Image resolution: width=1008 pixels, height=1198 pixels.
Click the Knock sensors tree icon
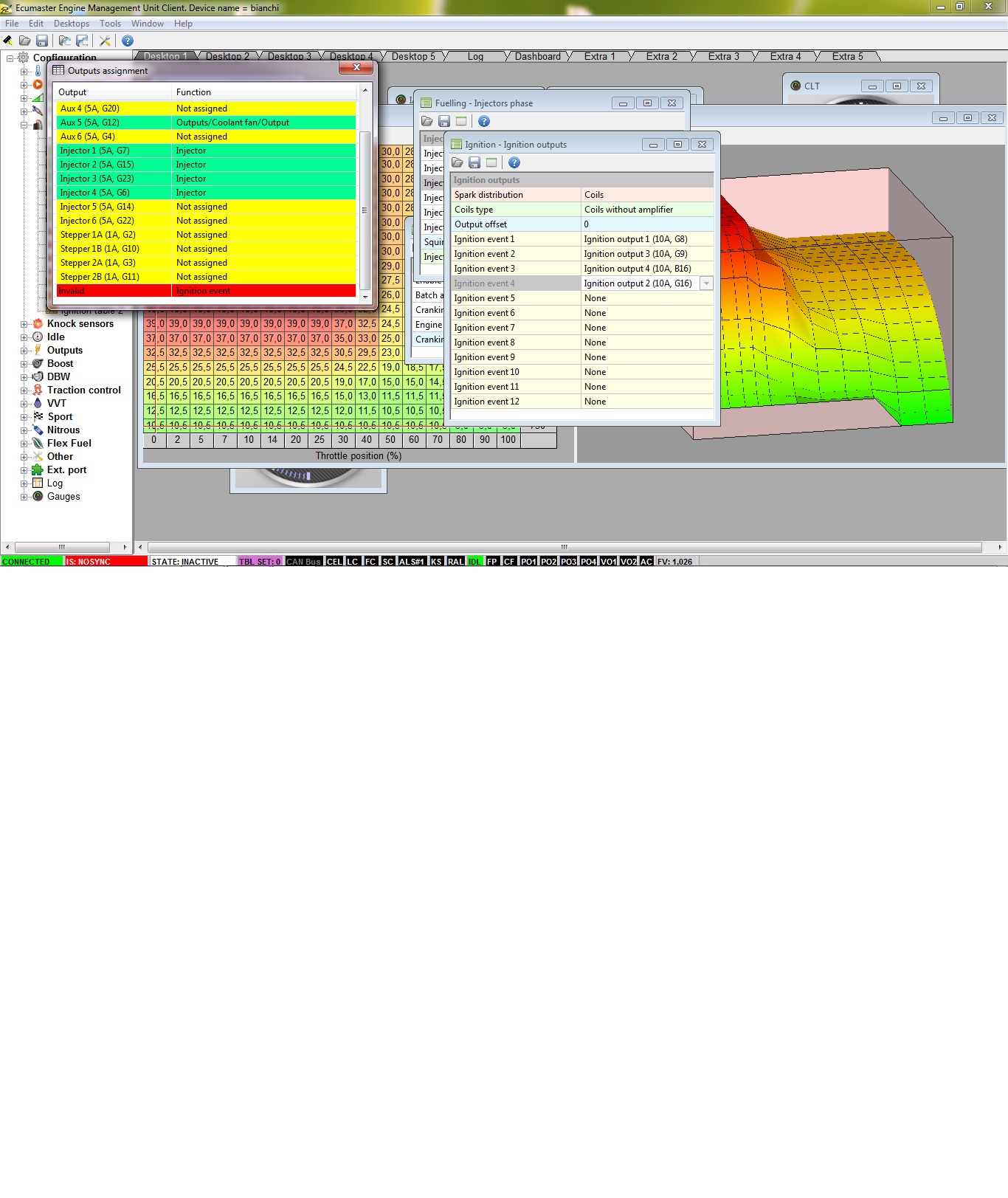pos(38,323)
